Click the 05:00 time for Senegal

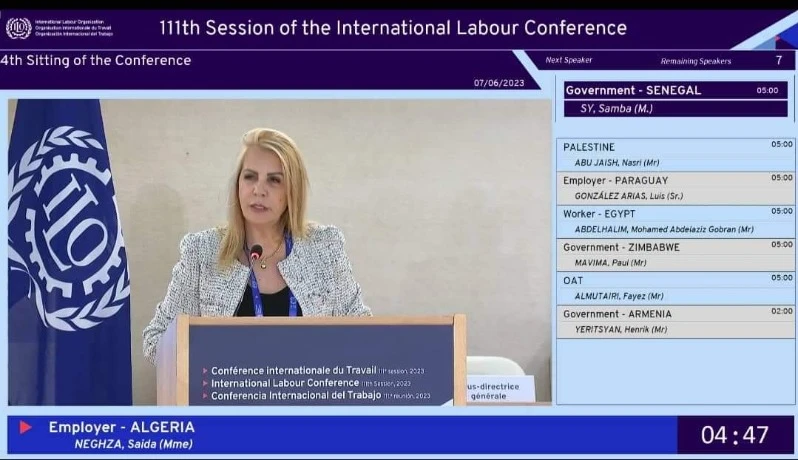(767, 91)
